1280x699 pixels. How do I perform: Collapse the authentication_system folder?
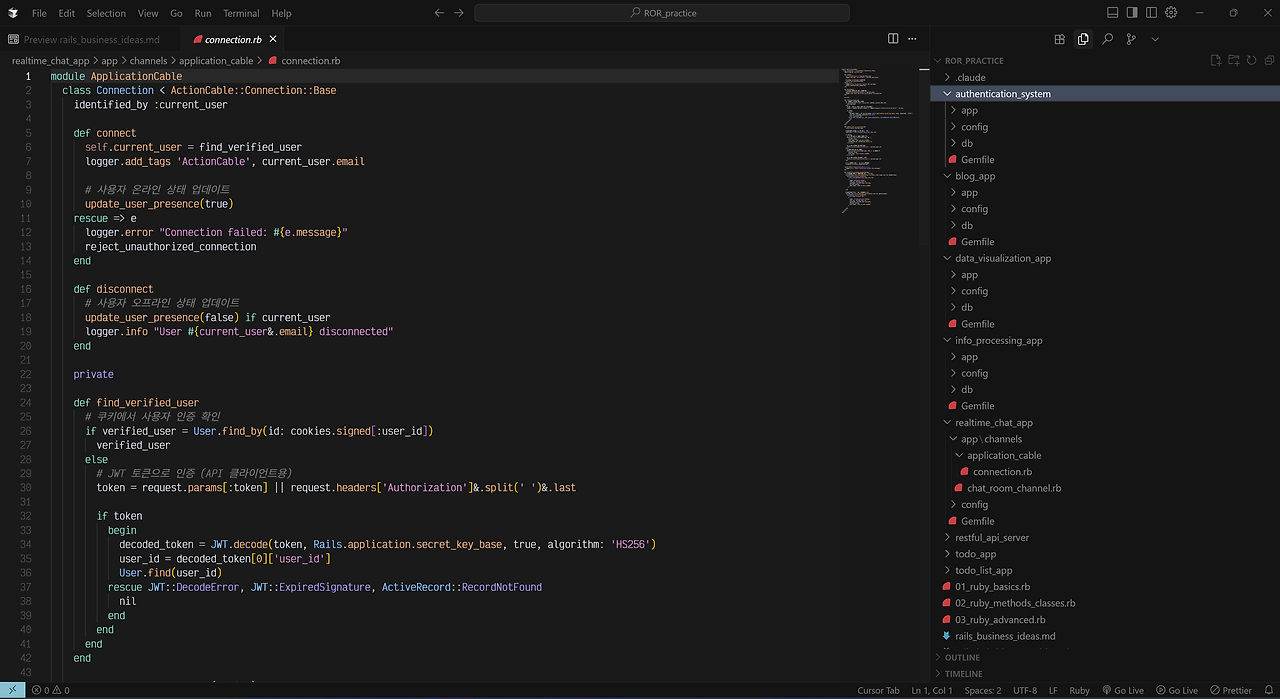tap(1105, 94)
